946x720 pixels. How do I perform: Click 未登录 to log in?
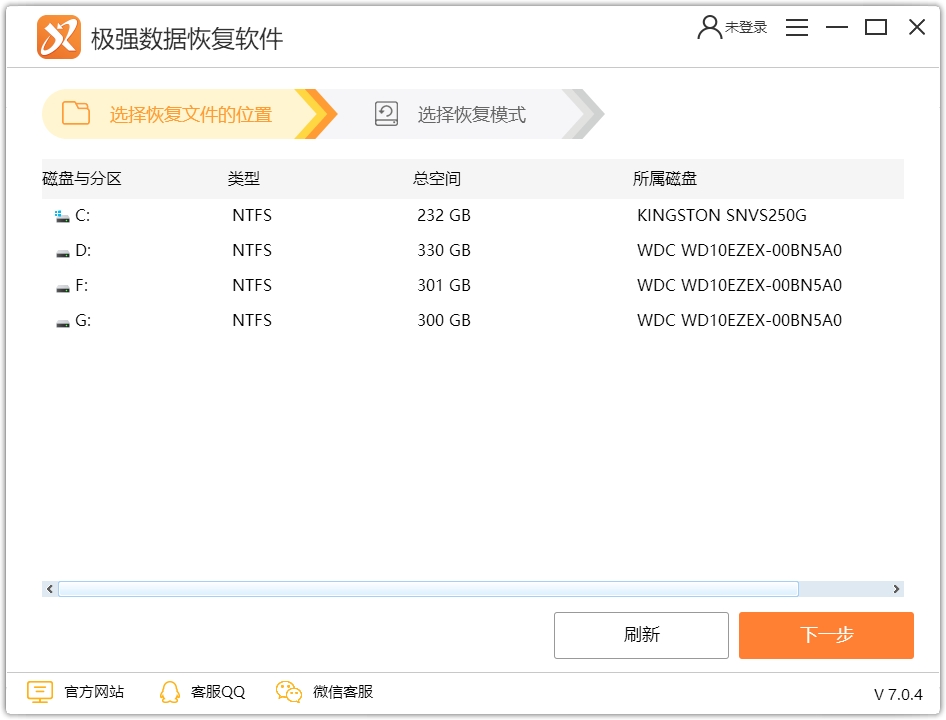746,27
